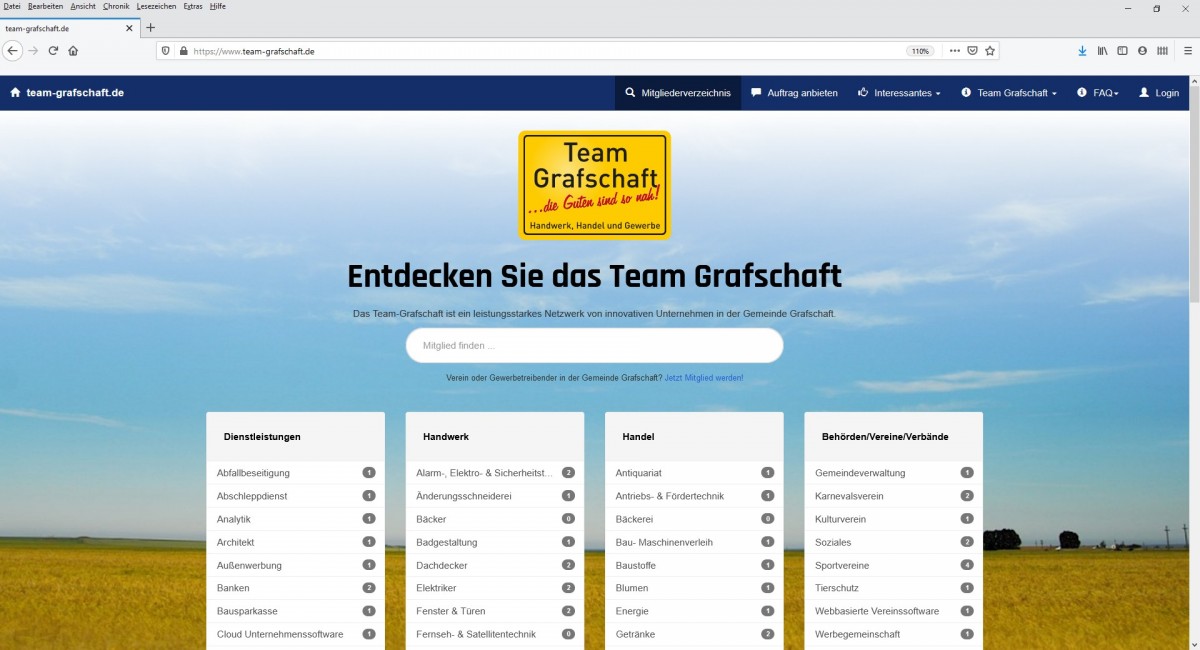This screenshot has height=650, width=1200.
Task: Open the Chronik menu
Action: pos(116,6)
